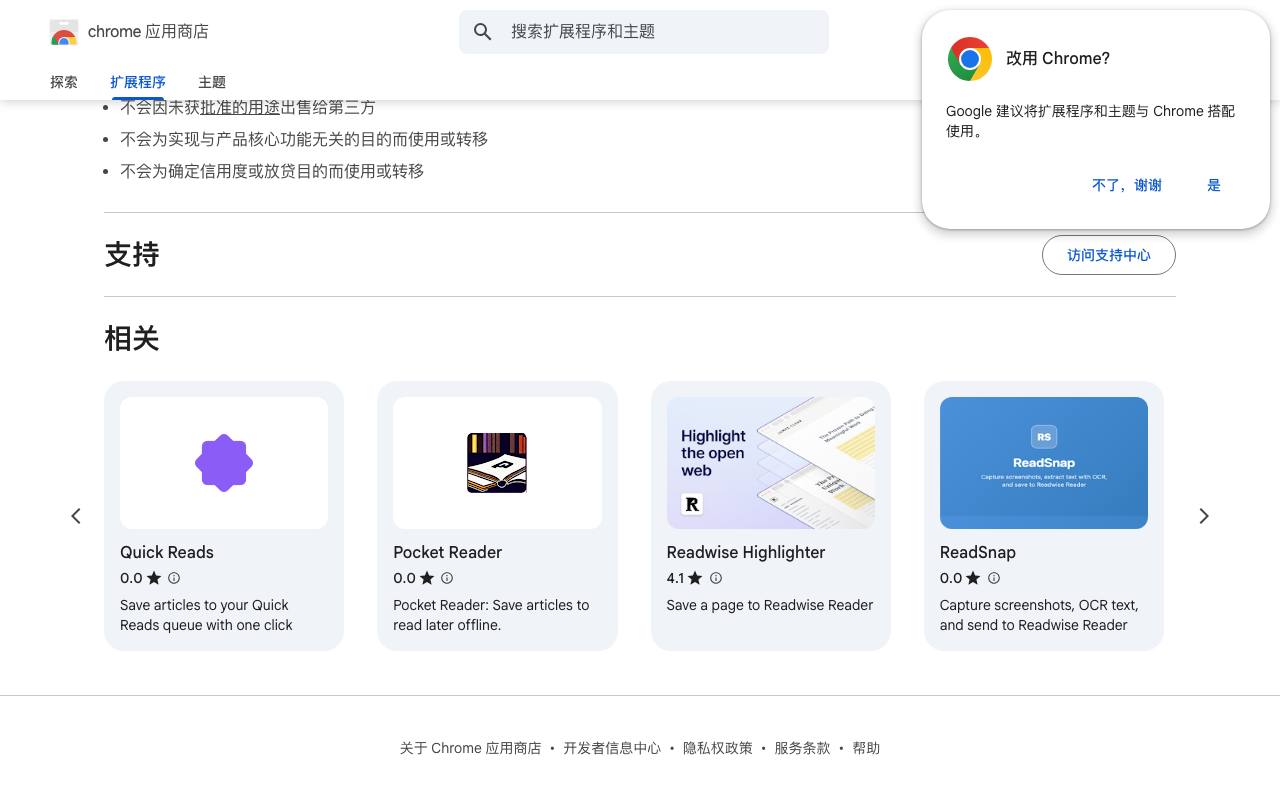
Task: Open the 帮助 footer link
Action: point(866,748)
